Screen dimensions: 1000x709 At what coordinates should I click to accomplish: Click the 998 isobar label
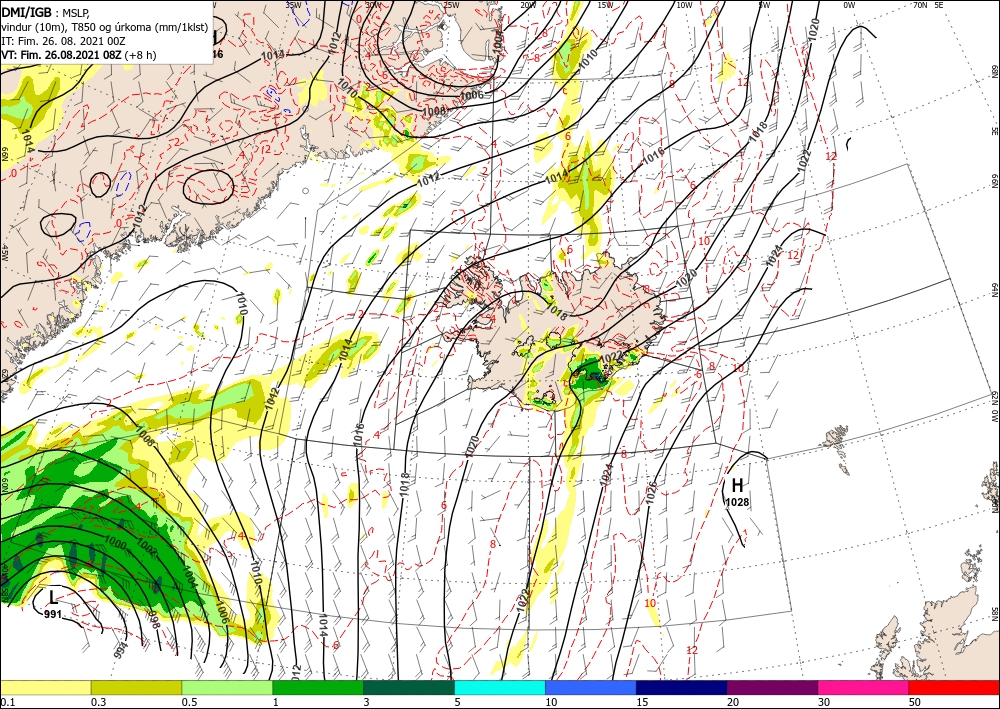click(x=153, y=619)
